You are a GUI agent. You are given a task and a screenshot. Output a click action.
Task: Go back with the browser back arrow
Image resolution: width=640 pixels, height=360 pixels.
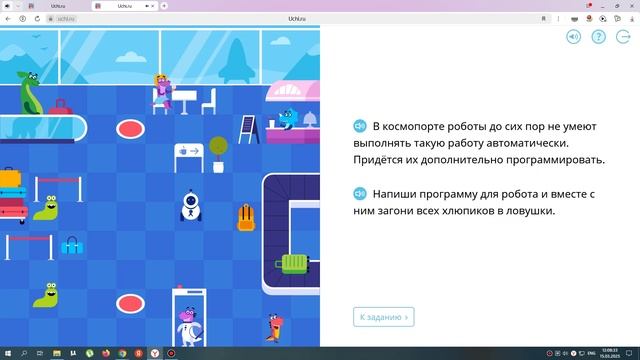(x=8, y=19)
